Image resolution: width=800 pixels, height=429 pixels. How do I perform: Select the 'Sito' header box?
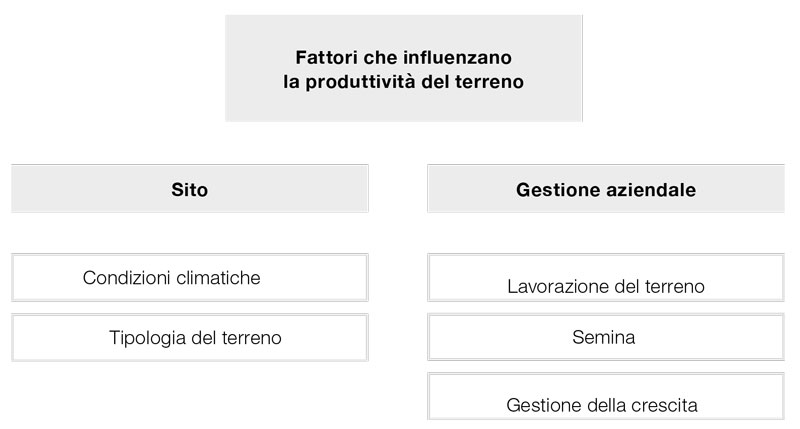(190, 188)
